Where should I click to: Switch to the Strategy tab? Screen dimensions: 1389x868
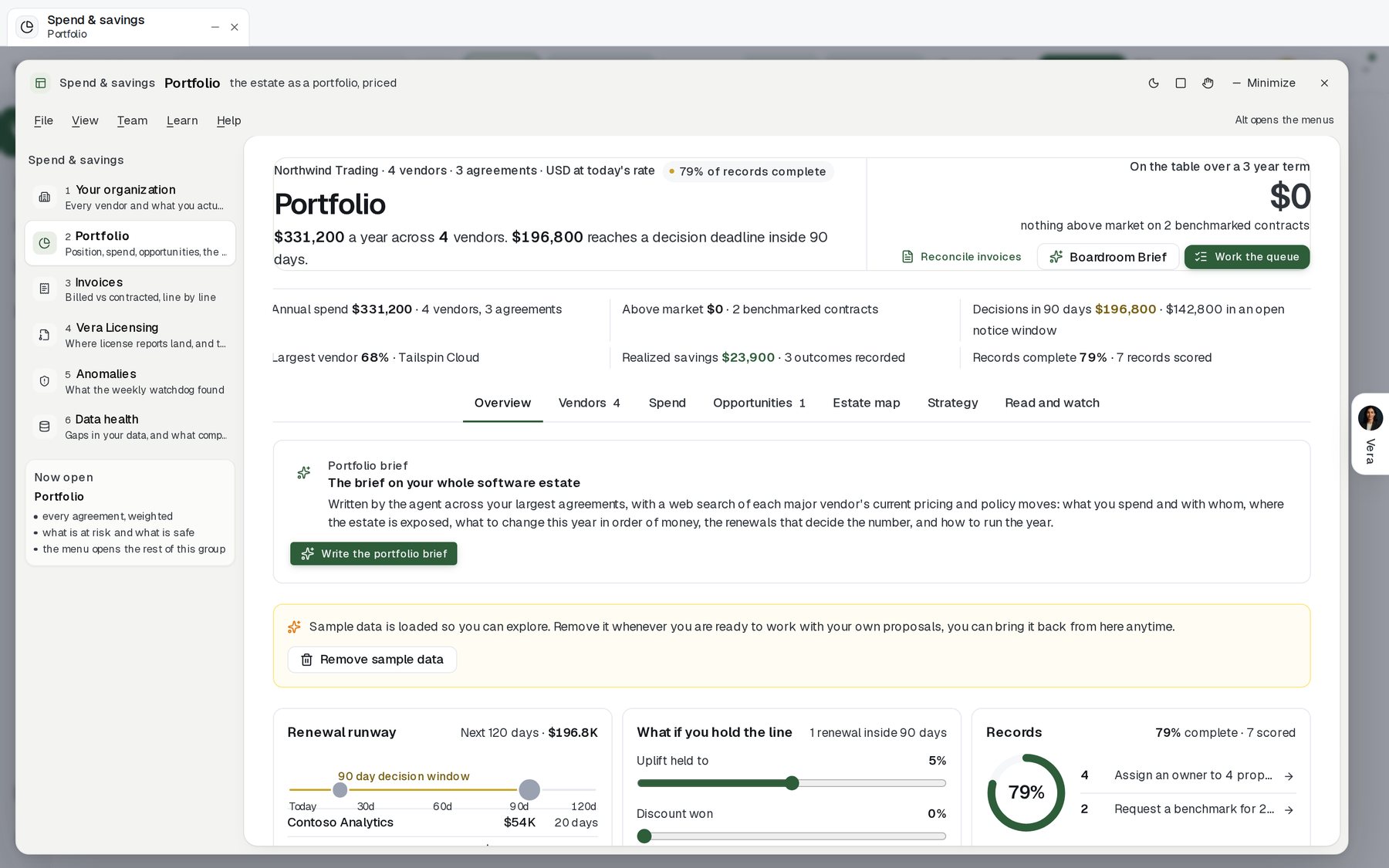[952, 403]
